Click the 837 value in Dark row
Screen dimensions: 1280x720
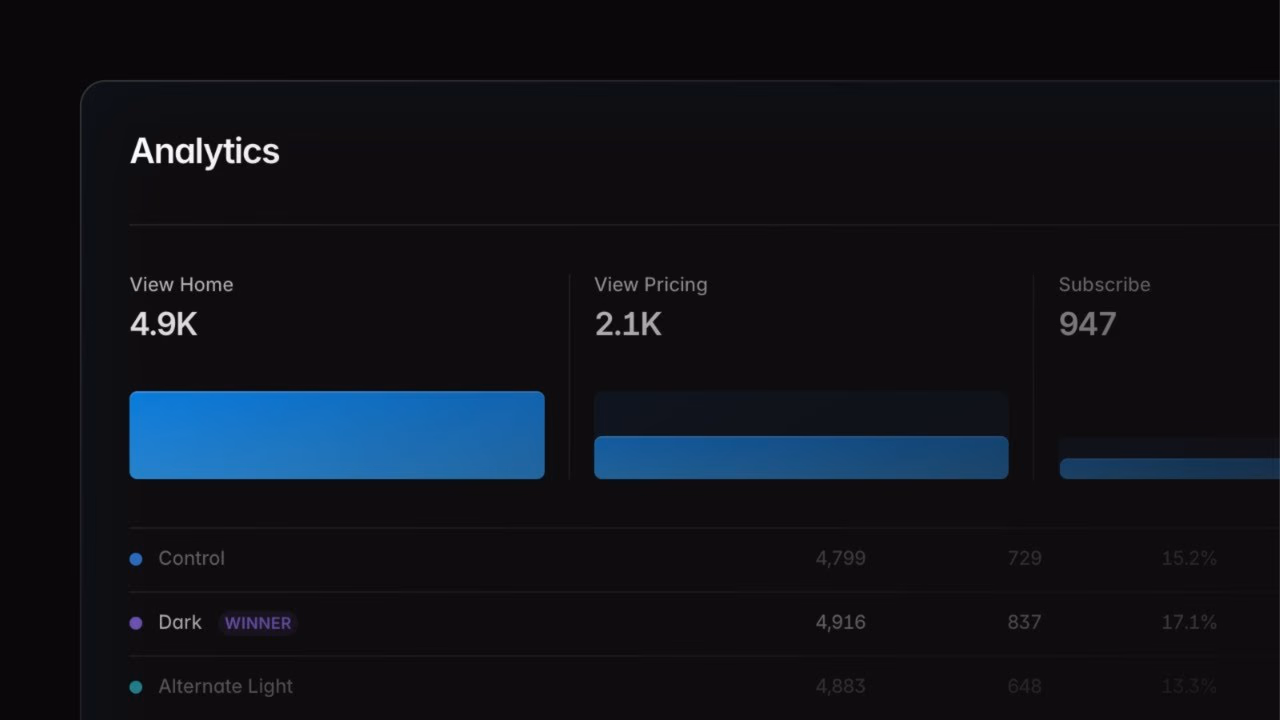pos(1024,622)
